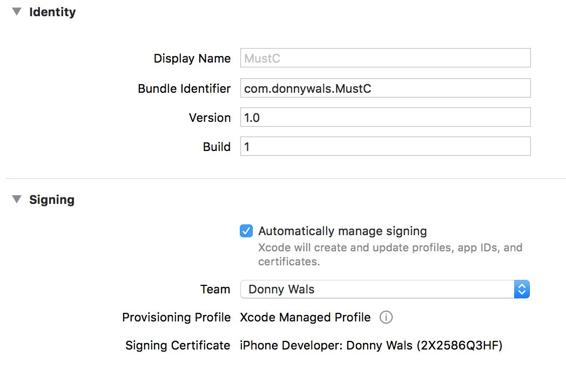Click the blue arrows on Team selector

pyautogui.click(x=522, y=289)
